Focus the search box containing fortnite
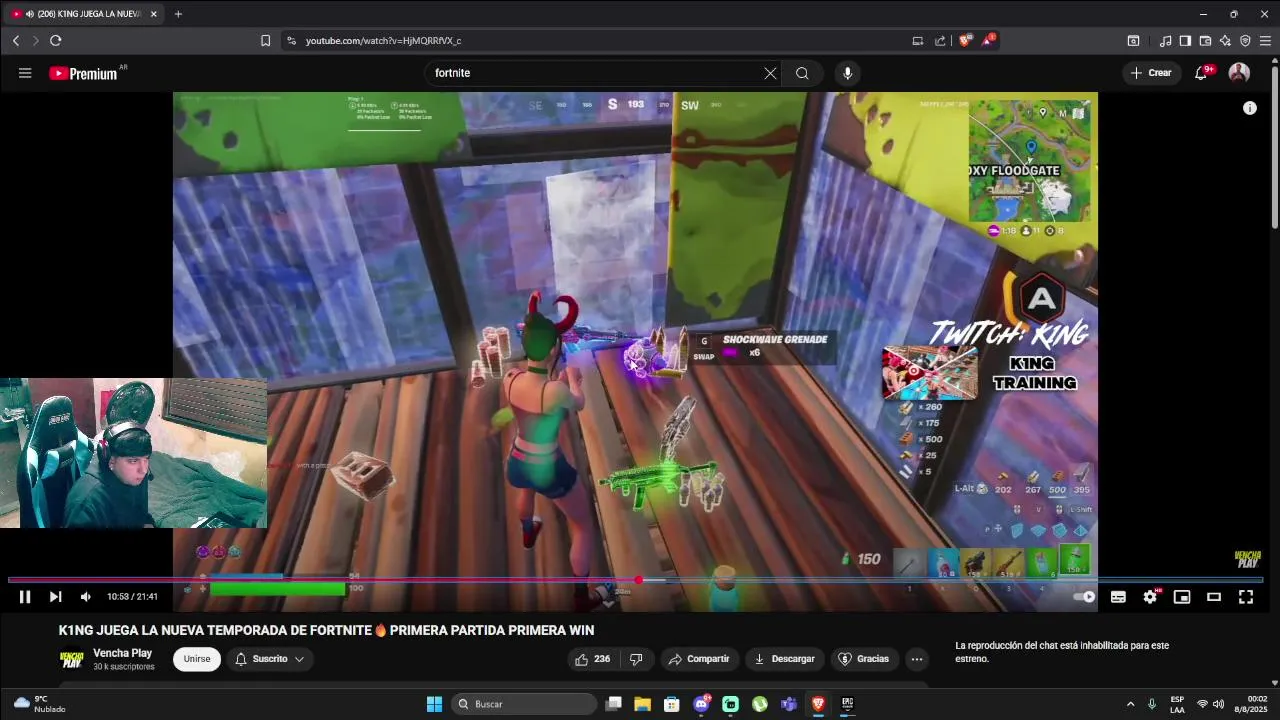The height and width of the screenshot is (720, 1280). click(x=595, y=73)
